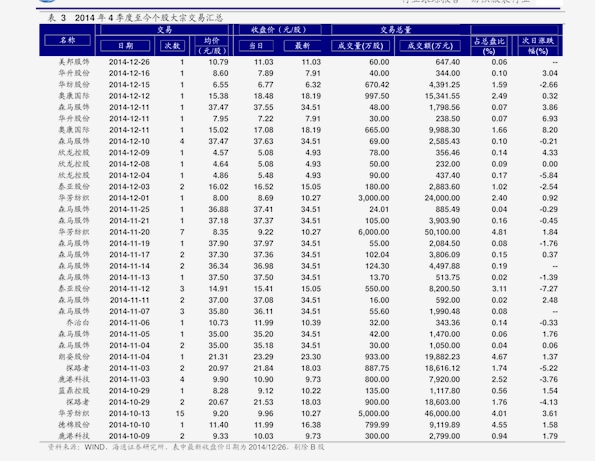Select the 乔治白 row name cell
This screenshot has height=461, width=595.
pyautogui.click(x=78, y=323)
